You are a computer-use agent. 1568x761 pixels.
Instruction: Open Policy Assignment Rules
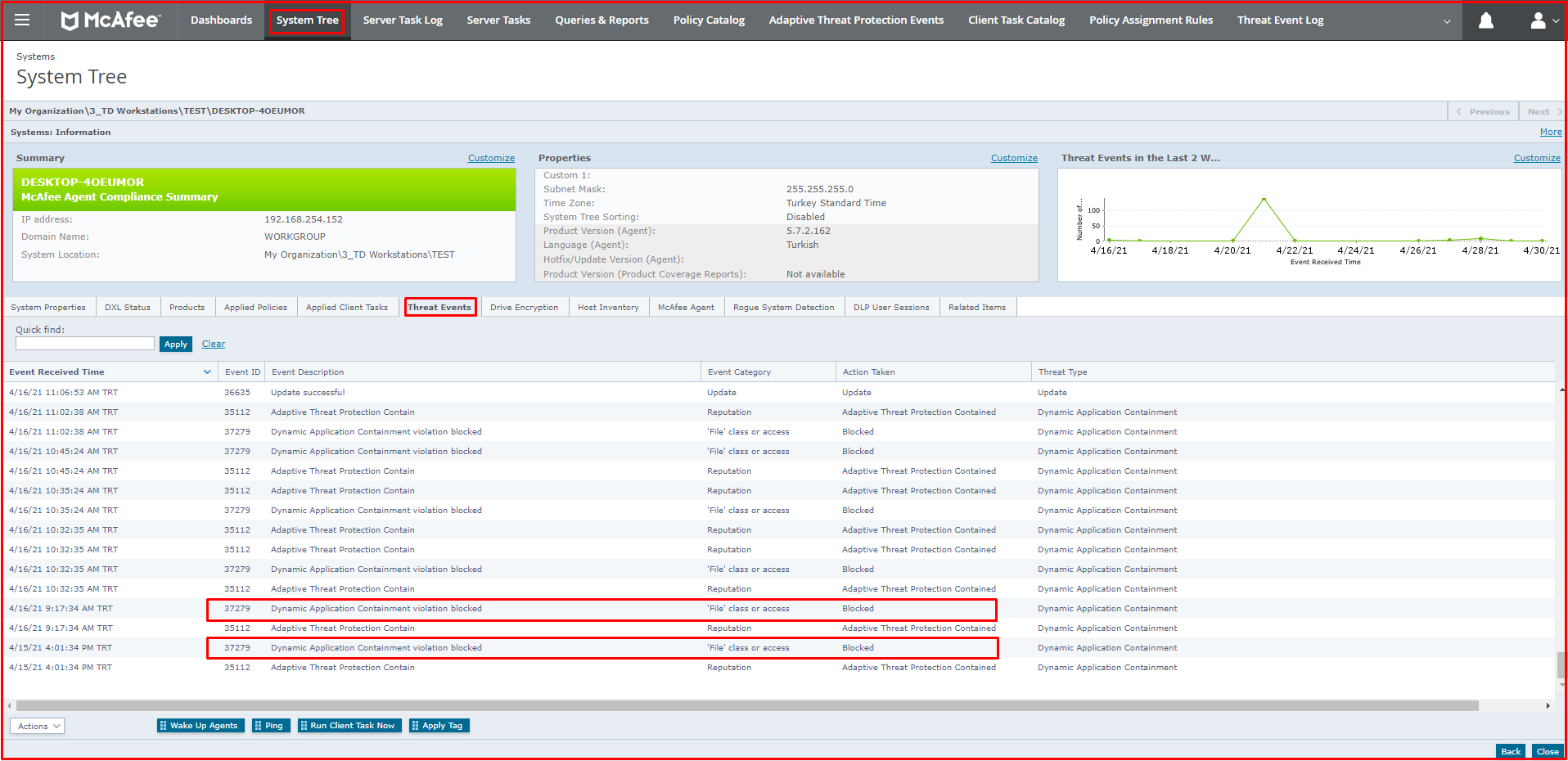pos(1151,20)
